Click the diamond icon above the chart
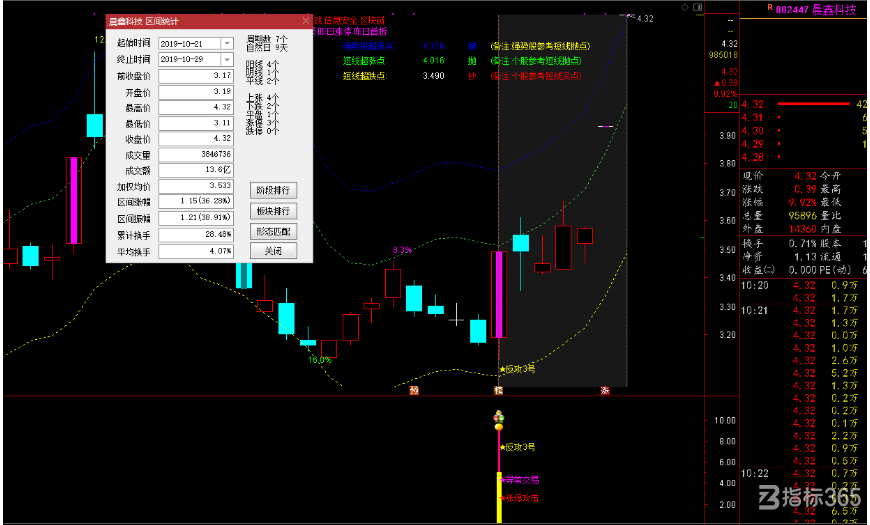This screenshot has height=525, width=870. pos(685,7)
